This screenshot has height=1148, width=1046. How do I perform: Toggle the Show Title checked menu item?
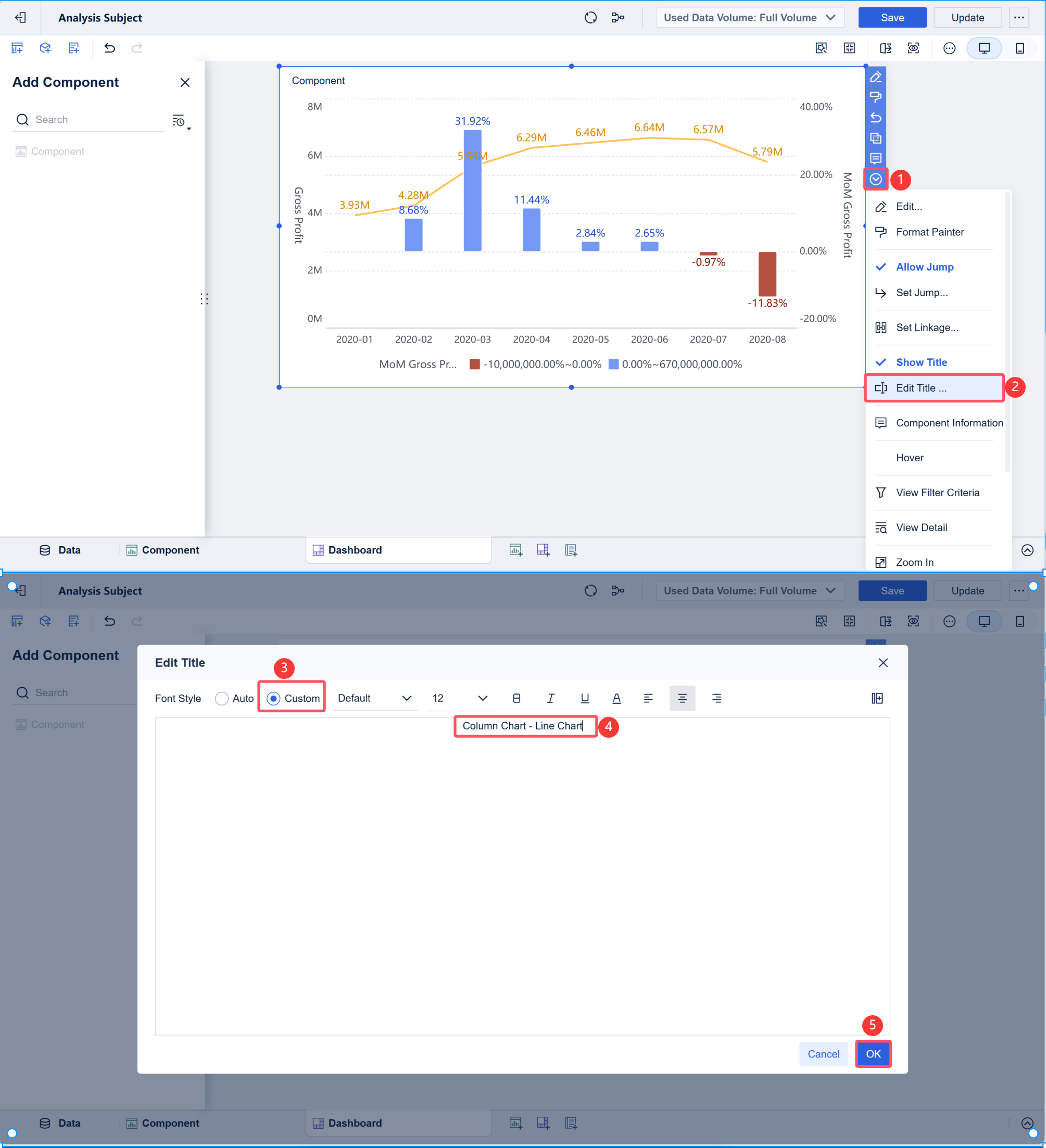[934, 362]
